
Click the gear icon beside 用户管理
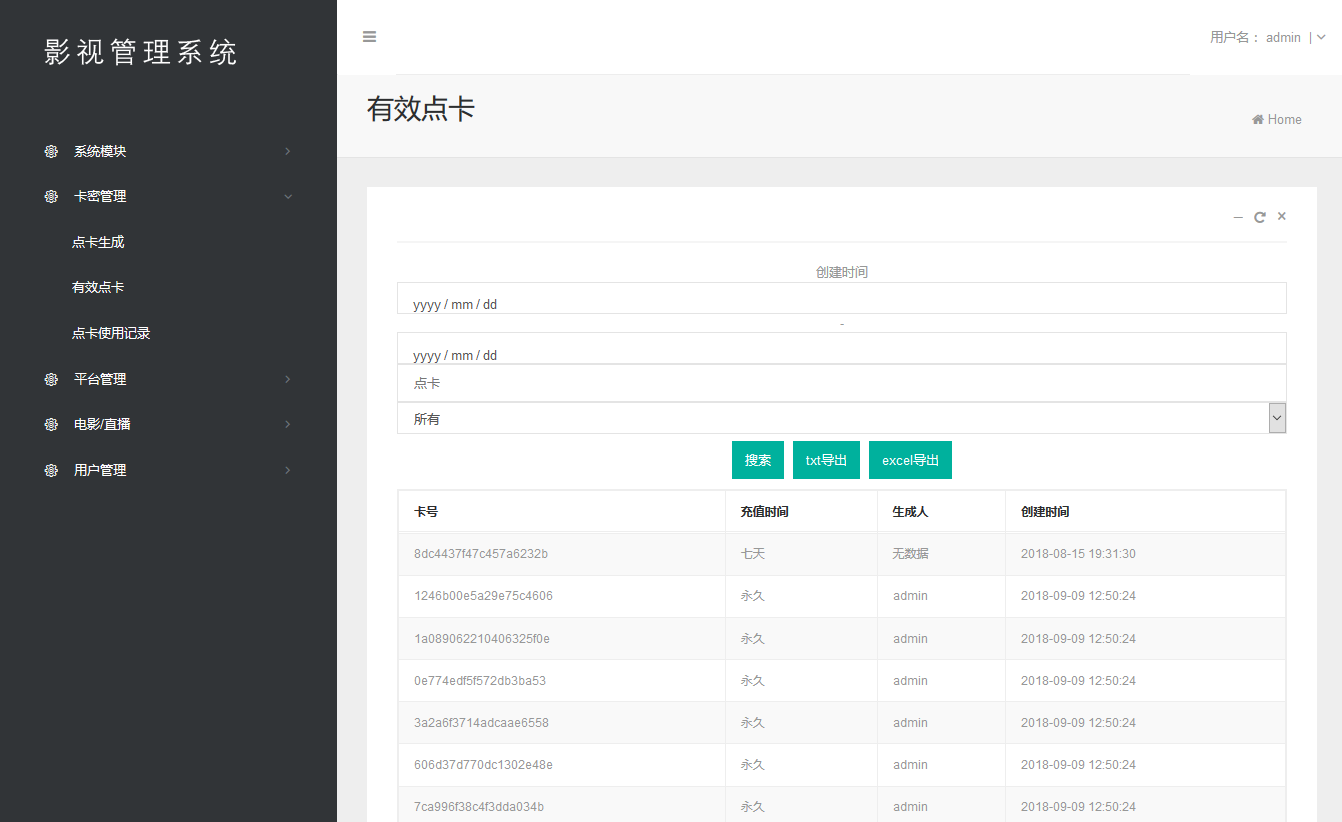[51, 471]
